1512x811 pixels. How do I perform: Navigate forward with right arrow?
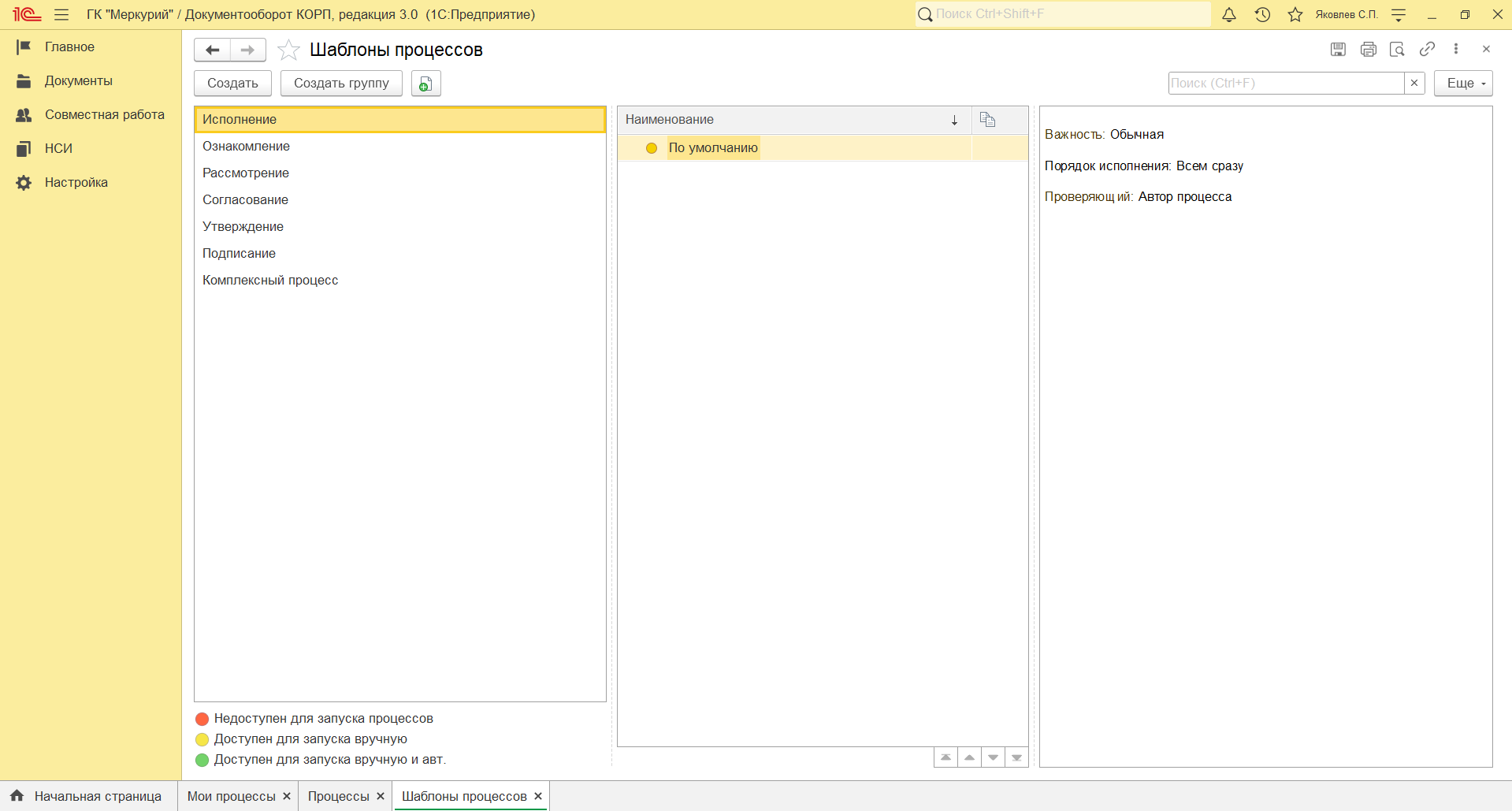(247, 50)
